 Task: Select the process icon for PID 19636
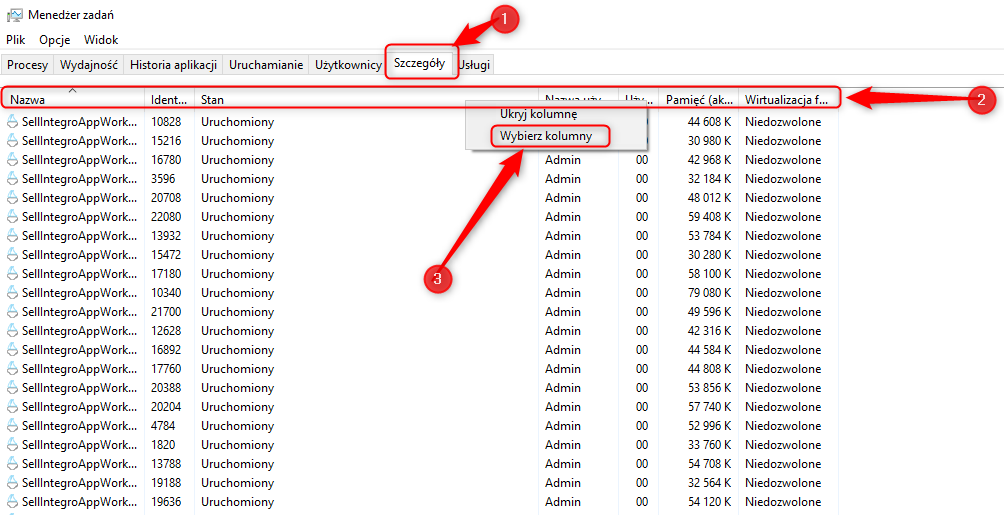[x=13, y=502]
